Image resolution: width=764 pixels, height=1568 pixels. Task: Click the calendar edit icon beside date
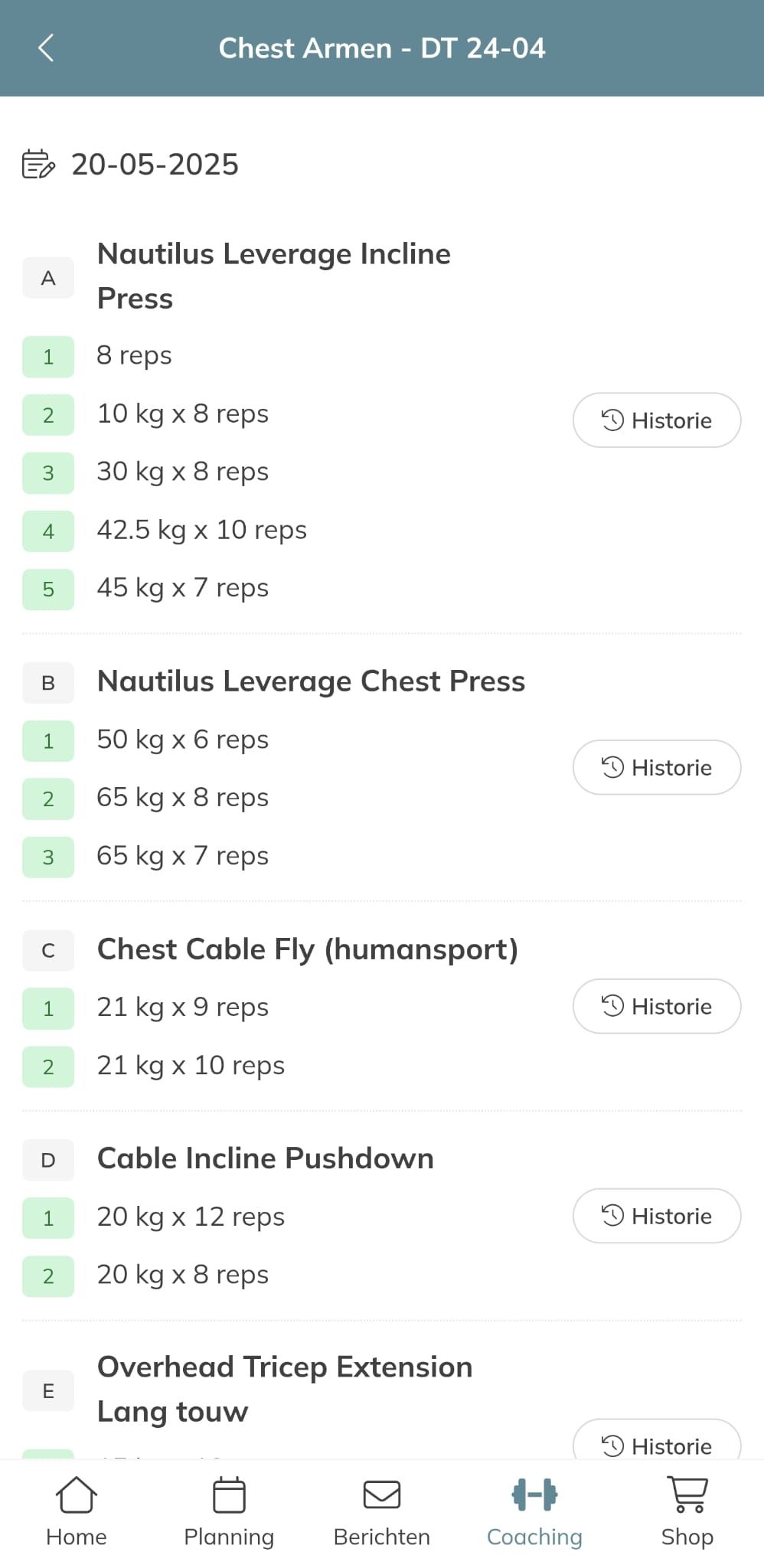(38, 165)
